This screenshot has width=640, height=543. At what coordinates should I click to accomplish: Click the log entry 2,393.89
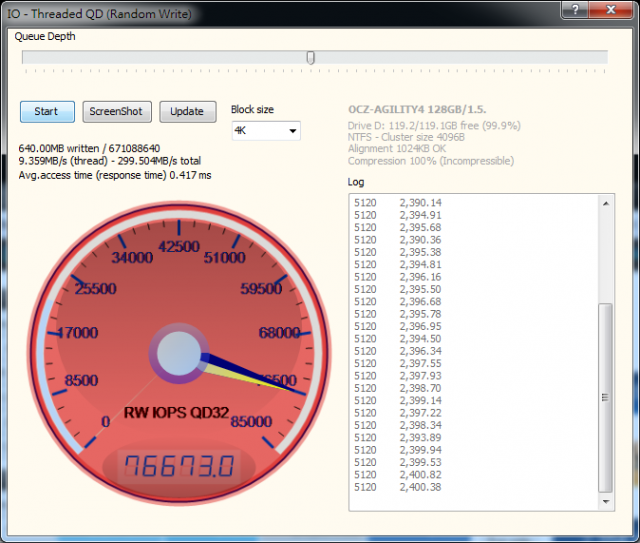(x=420, y=438)
